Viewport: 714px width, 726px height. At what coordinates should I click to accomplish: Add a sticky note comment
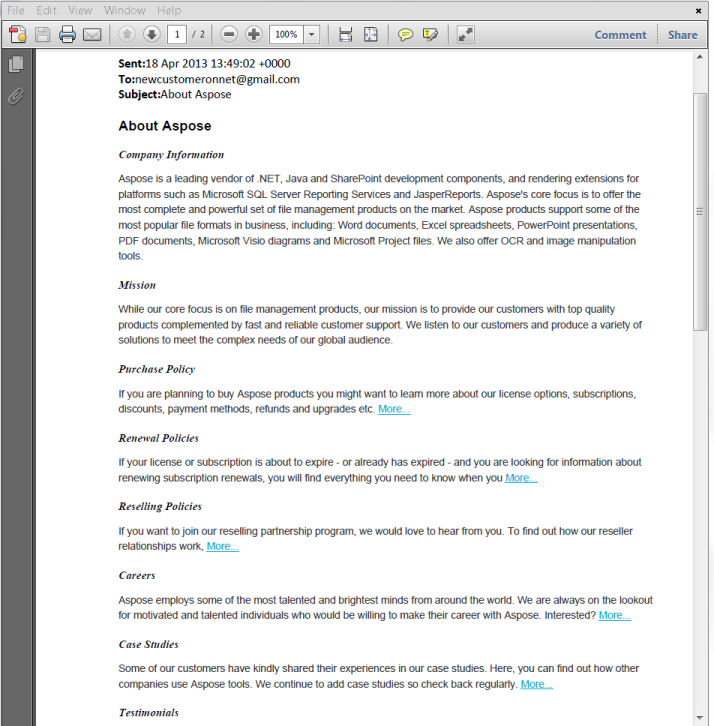click(x=405, y=35)
